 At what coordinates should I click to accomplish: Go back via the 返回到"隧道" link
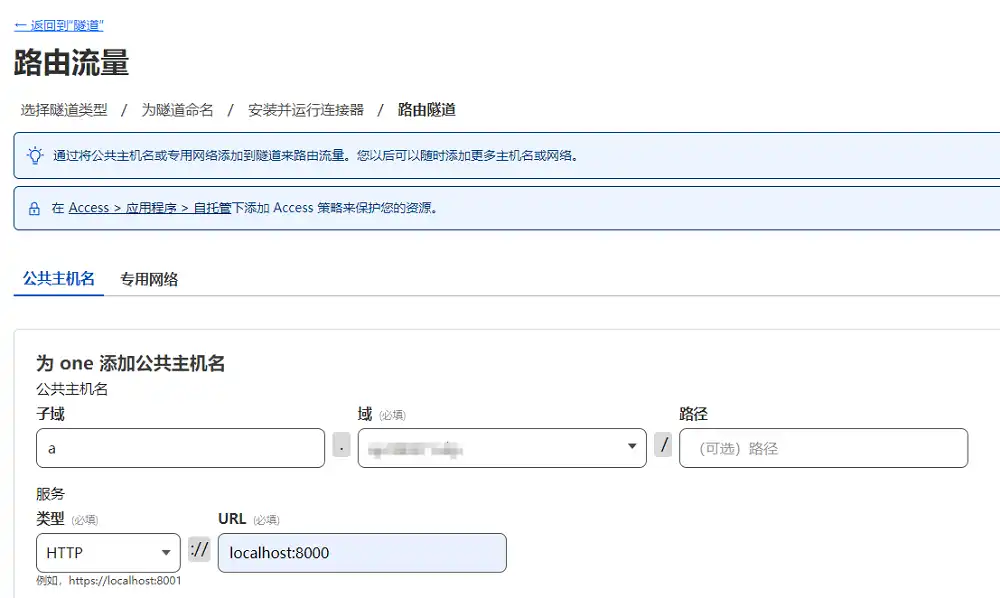click(59, 25)
